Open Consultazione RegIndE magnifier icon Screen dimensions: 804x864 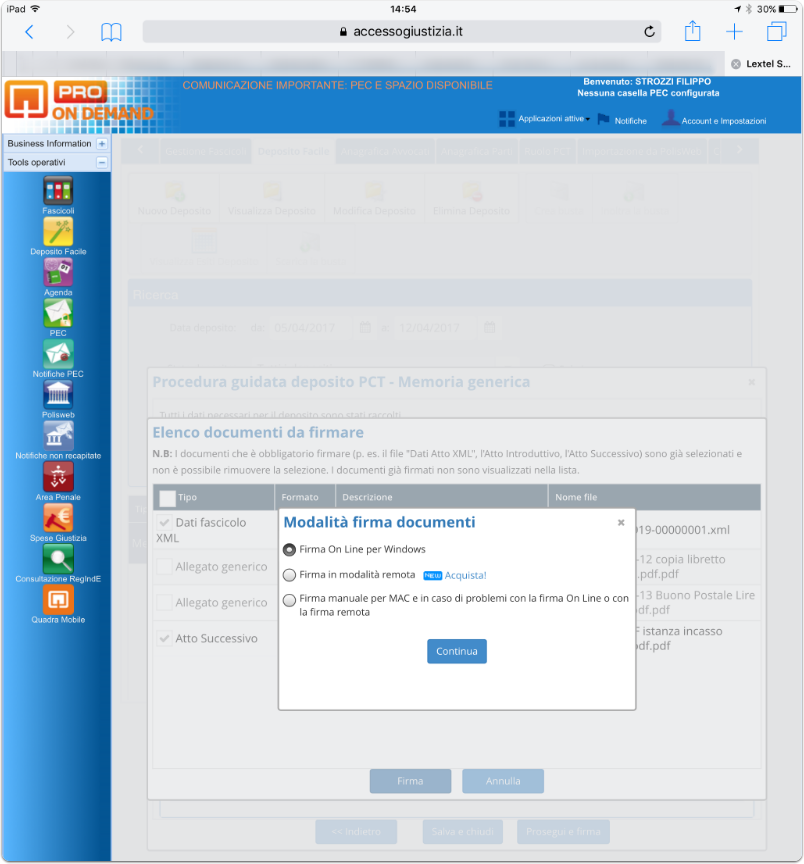[58, 559]
